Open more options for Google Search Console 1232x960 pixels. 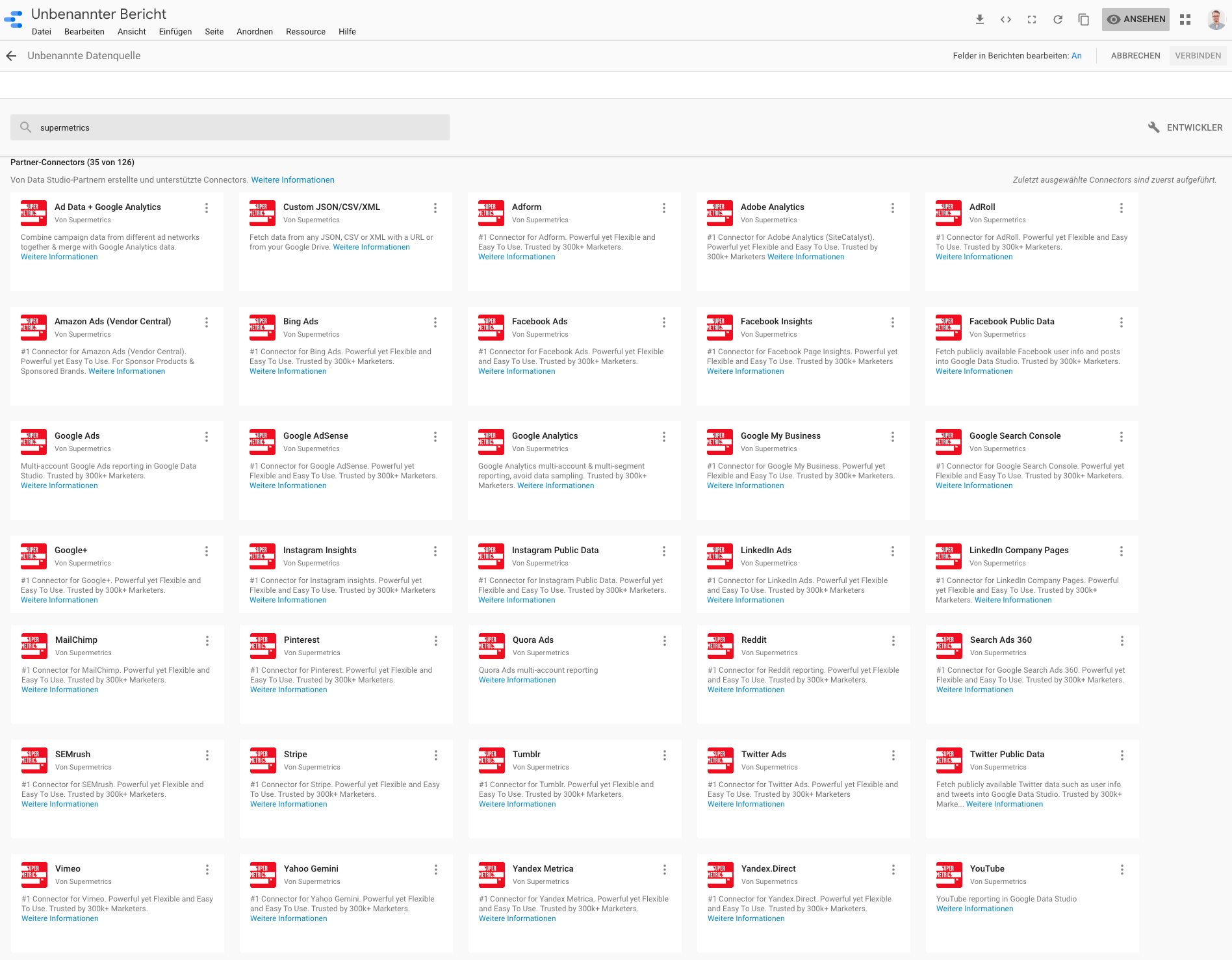tap(1122, 437)
